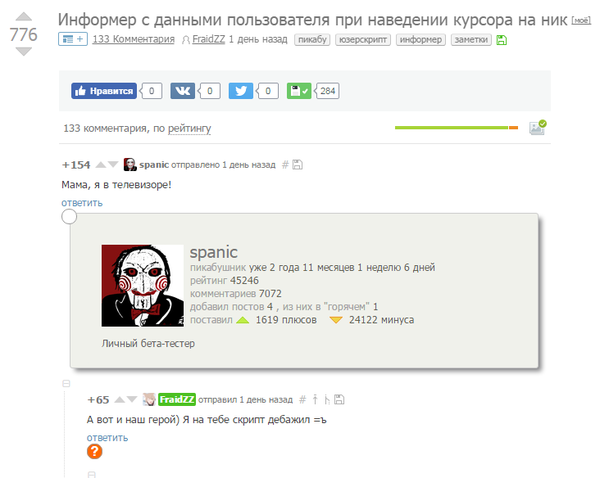
Task: Click the Facebook Нравится button
Action: point(104,91)
